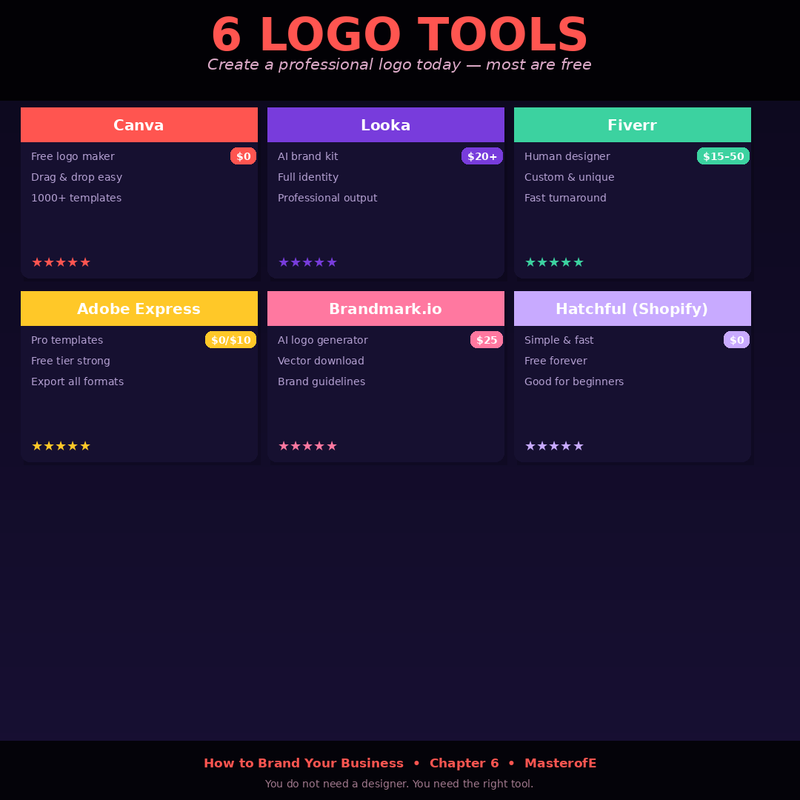800x800 pixels.
Task: Click 'AI brand kit' text
Action: point(308,156)
